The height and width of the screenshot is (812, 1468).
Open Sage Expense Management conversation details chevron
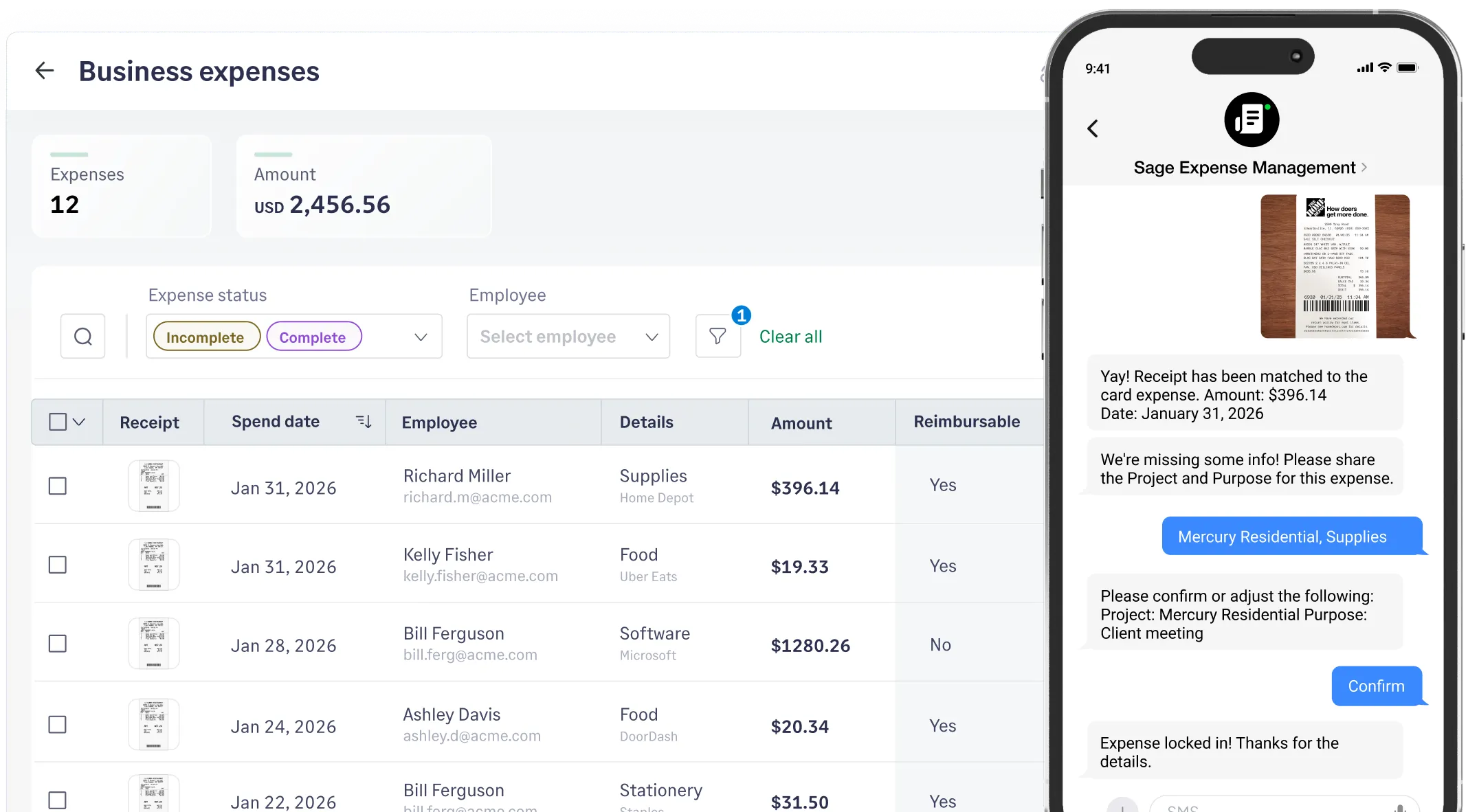tap(1365, 167)
